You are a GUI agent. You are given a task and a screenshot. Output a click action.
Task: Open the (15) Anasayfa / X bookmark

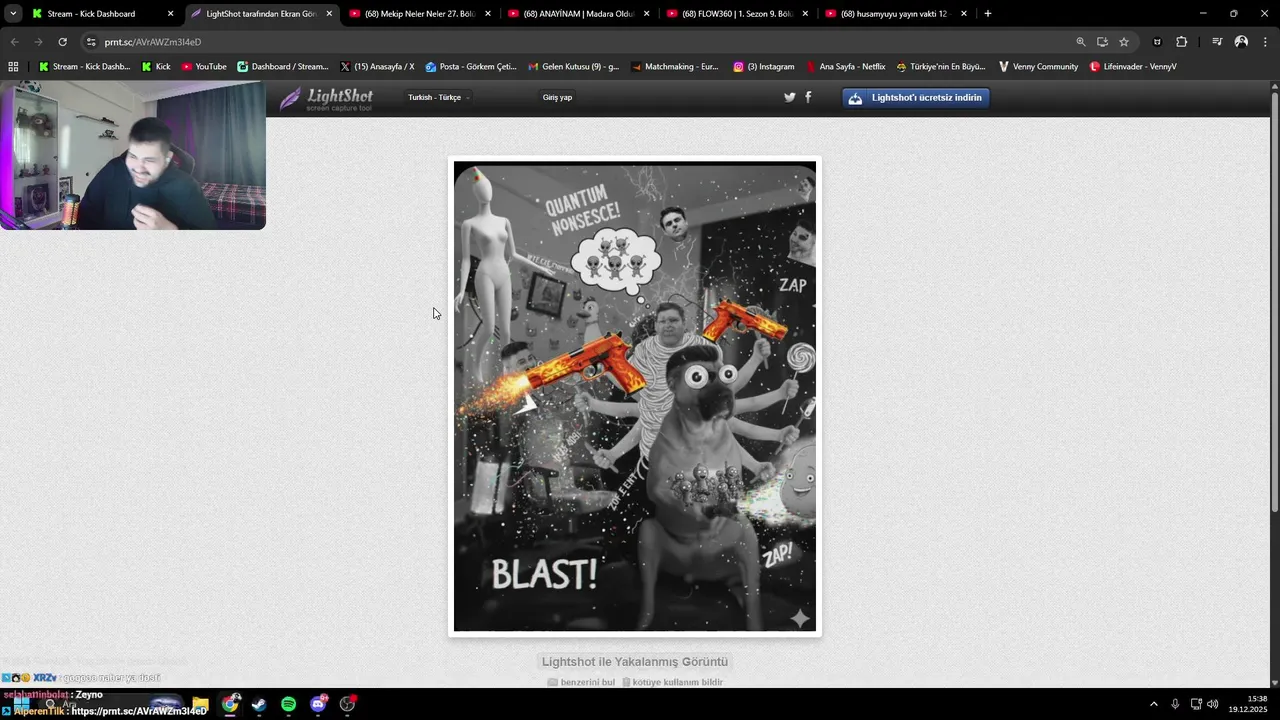377,67
